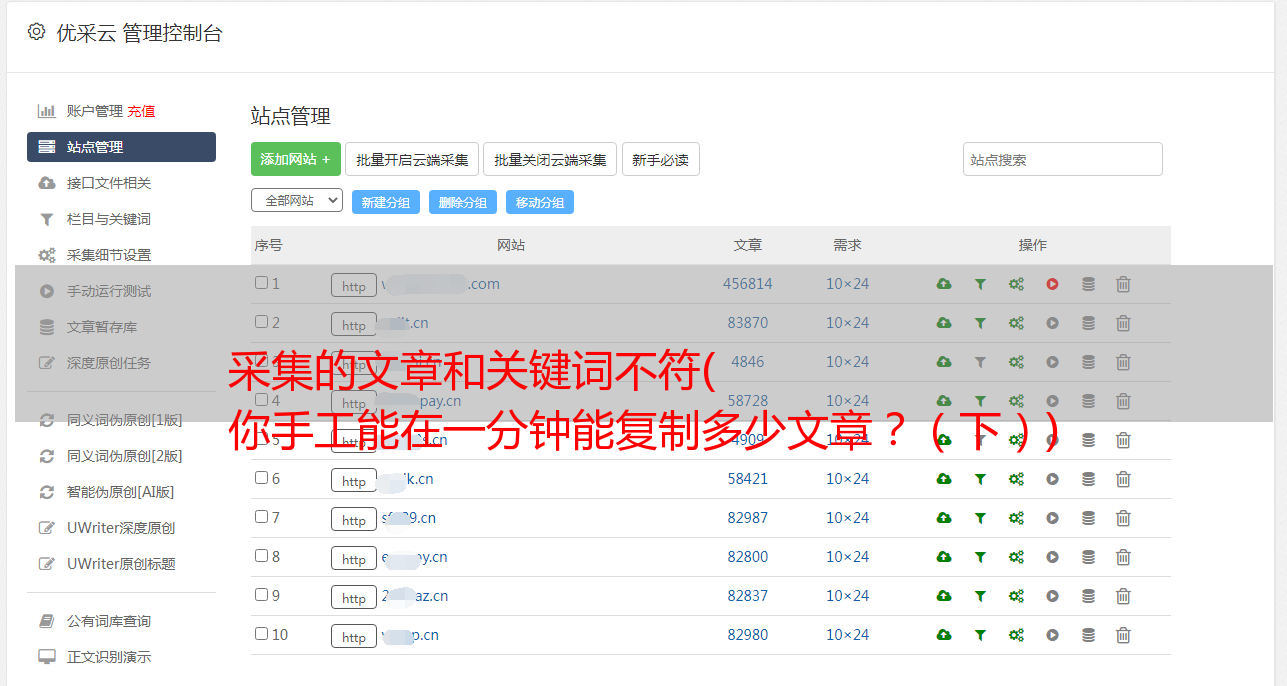Open the 全部网站 group dropdown
Viewport: 1287px width, 686px height.
tap(297, 201)
